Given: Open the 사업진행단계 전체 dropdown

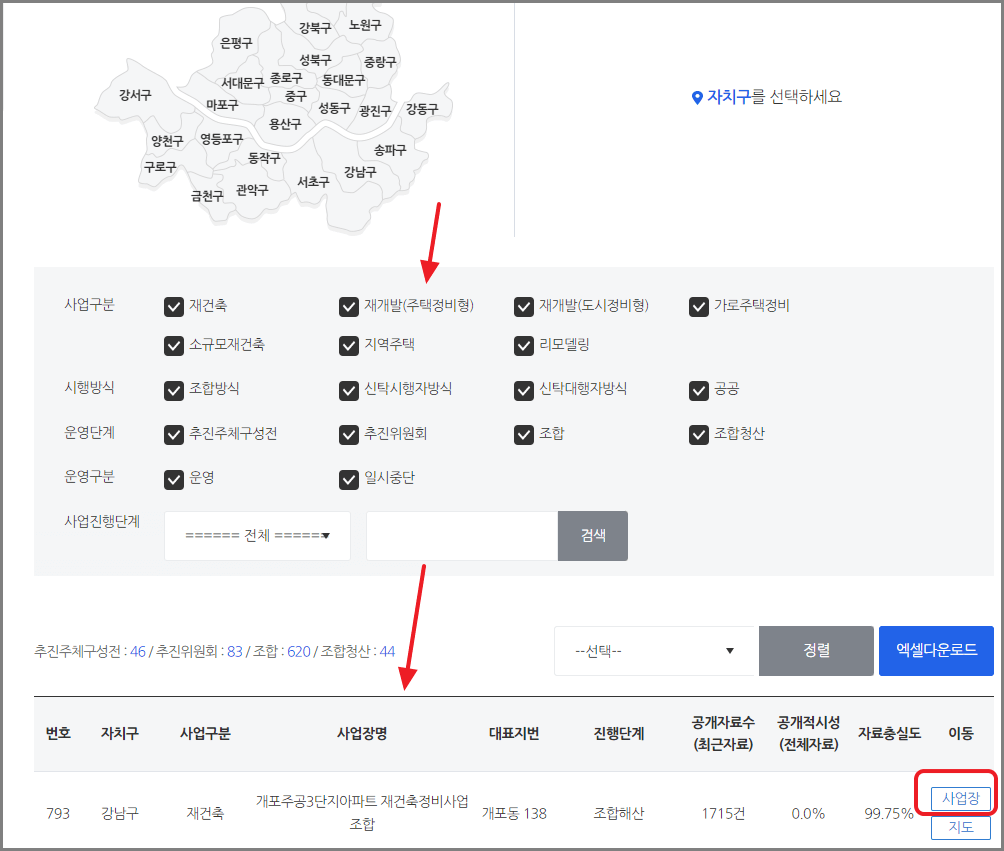Looking at the screenshot, I should tap(256, 536).
